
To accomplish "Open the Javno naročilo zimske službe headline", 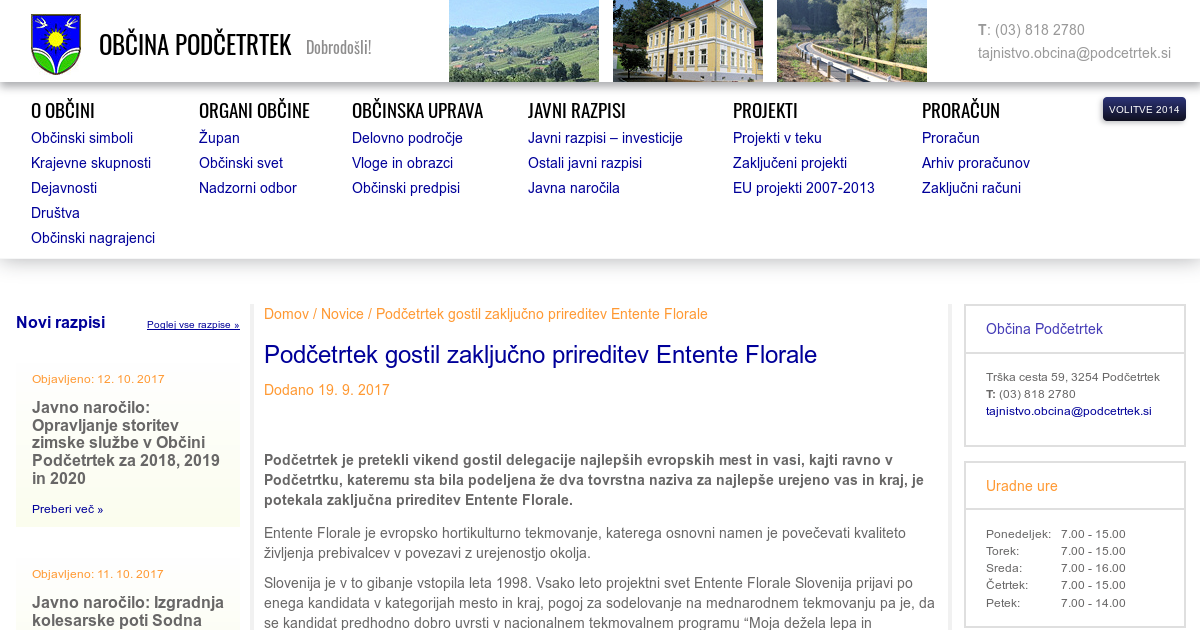I will [125, 443].
